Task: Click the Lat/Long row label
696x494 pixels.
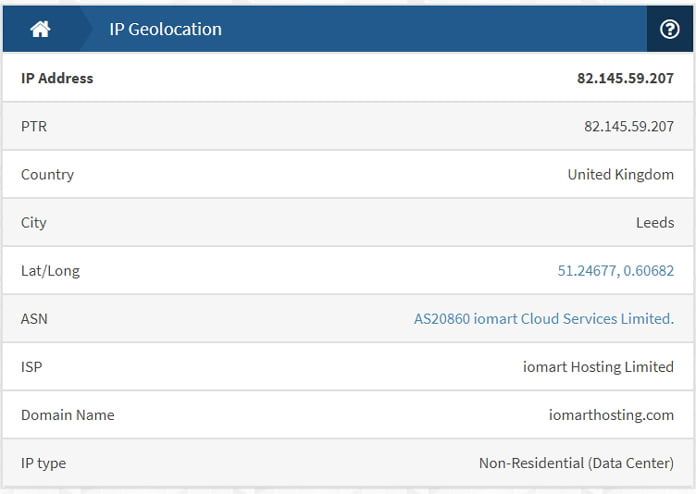Action: [x=50, y=270]
